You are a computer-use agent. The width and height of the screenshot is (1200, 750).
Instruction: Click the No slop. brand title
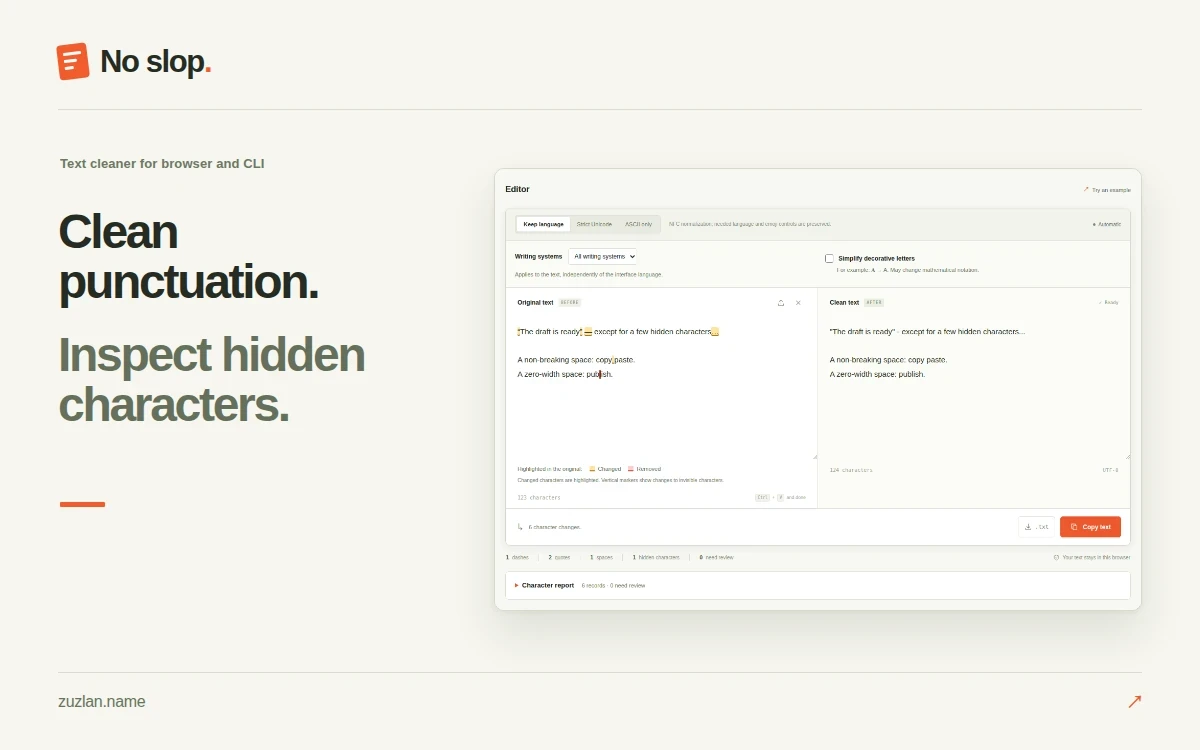coord(155,62)
